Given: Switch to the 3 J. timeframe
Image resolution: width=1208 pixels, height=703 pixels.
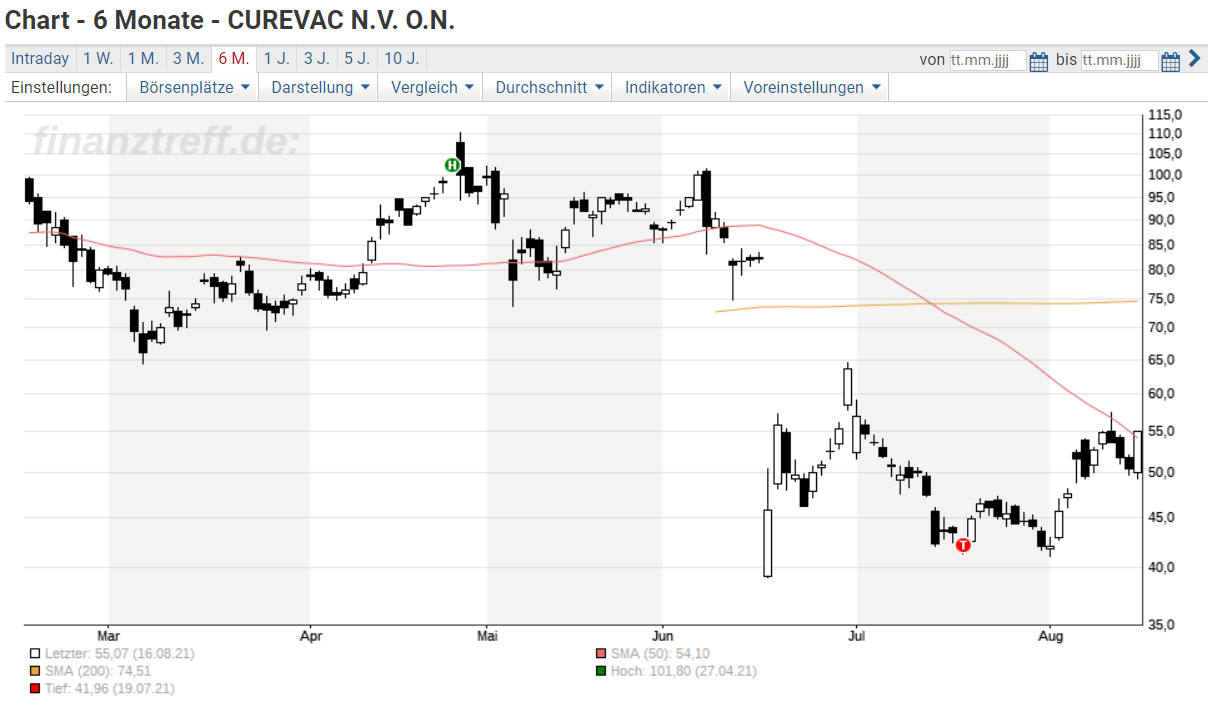Looking at the screenshot, I should click(317, 59).
